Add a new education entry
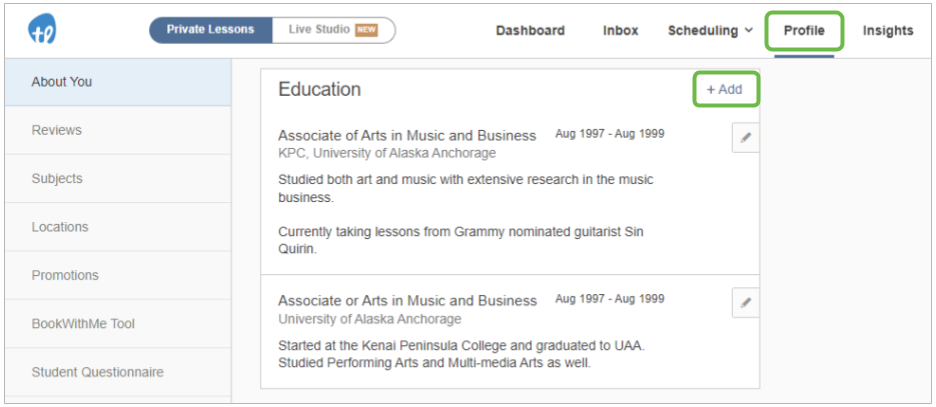The width and height of the screenshot is (936, 407). (x=725, y=90)
